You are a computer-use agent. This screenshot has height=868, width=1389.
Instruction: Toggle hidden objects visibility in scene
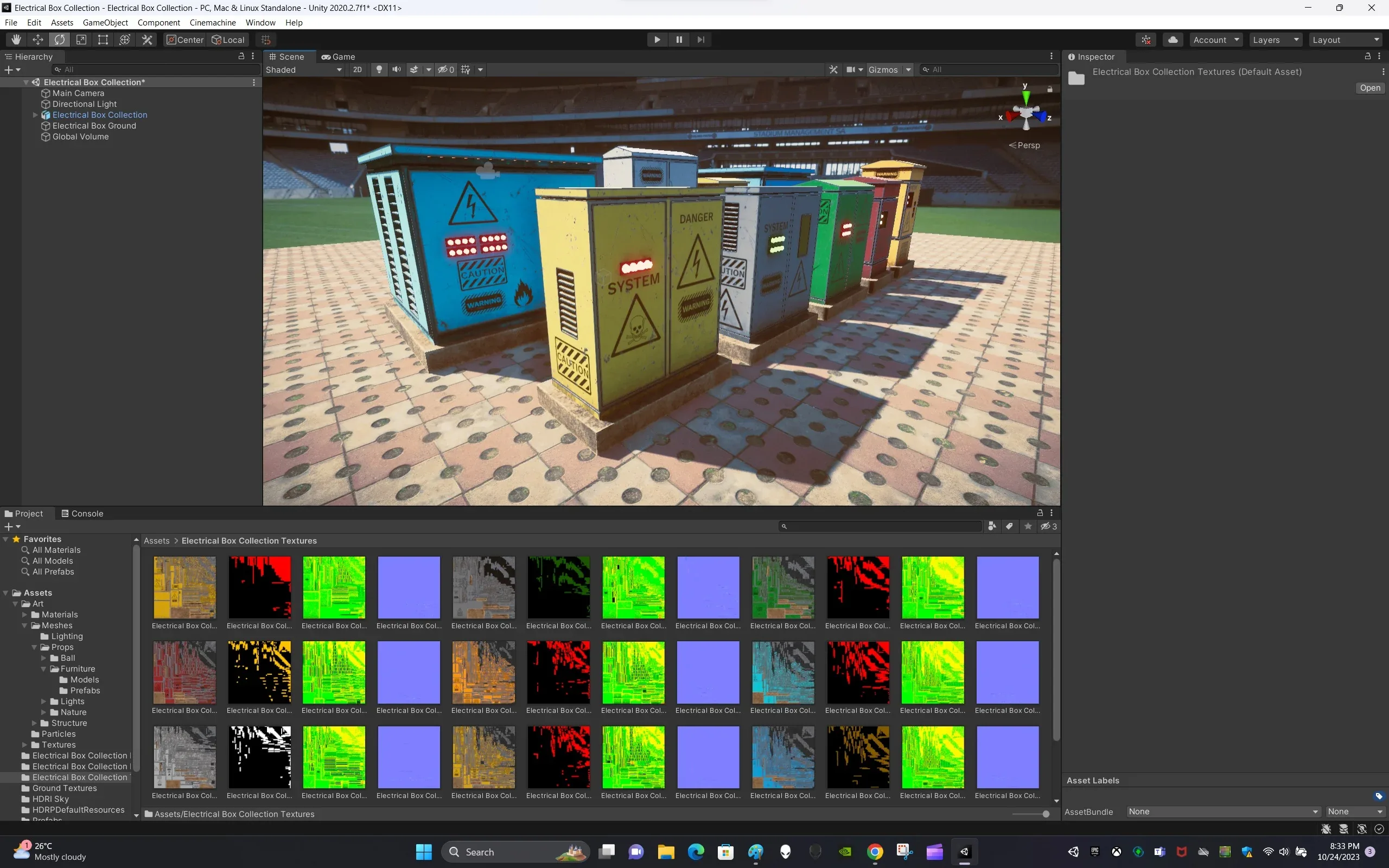point(446,69)
